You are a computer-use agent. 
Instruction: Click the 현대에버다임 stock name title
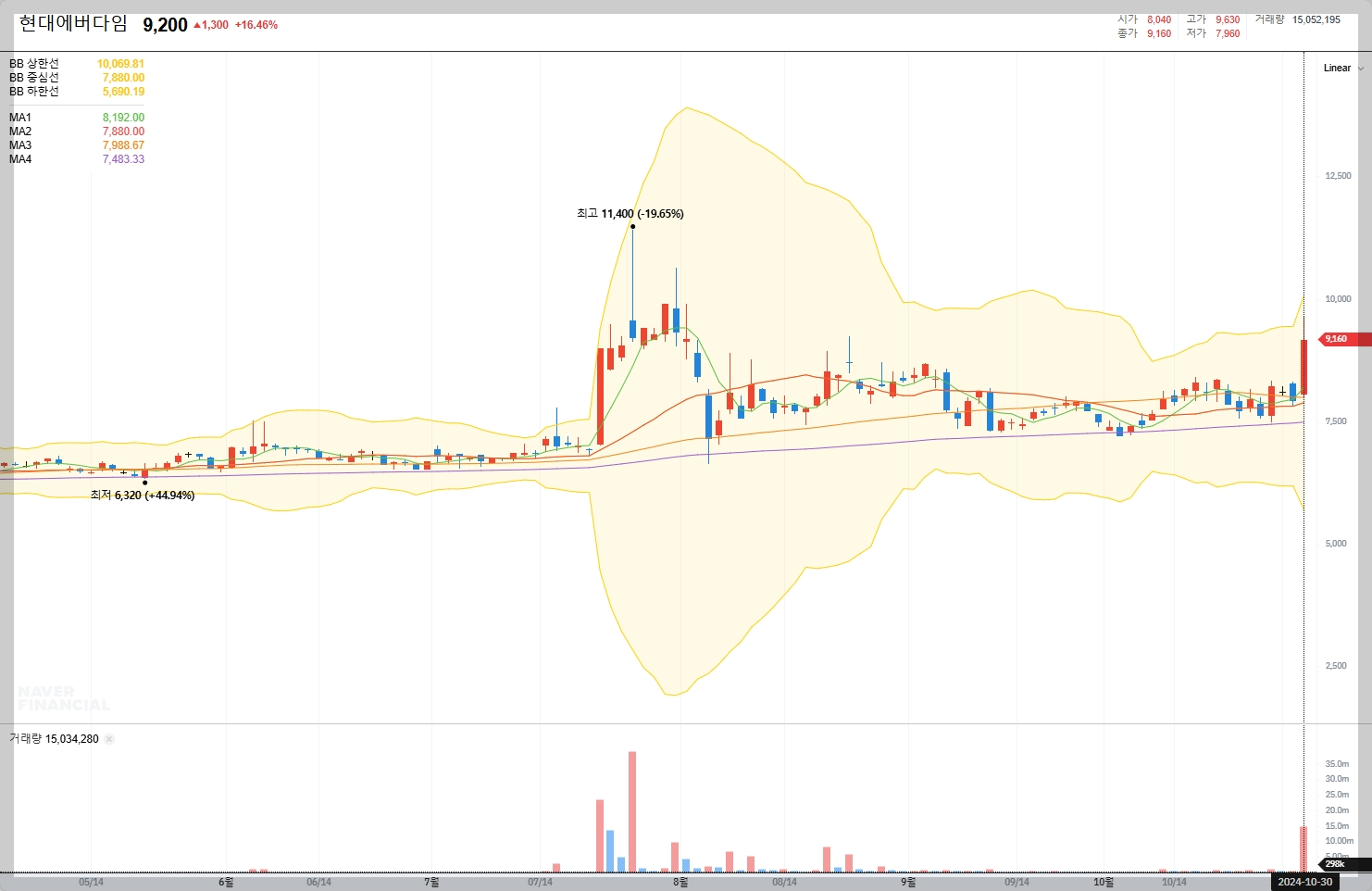pyautogui.click(x=73, y=24)
